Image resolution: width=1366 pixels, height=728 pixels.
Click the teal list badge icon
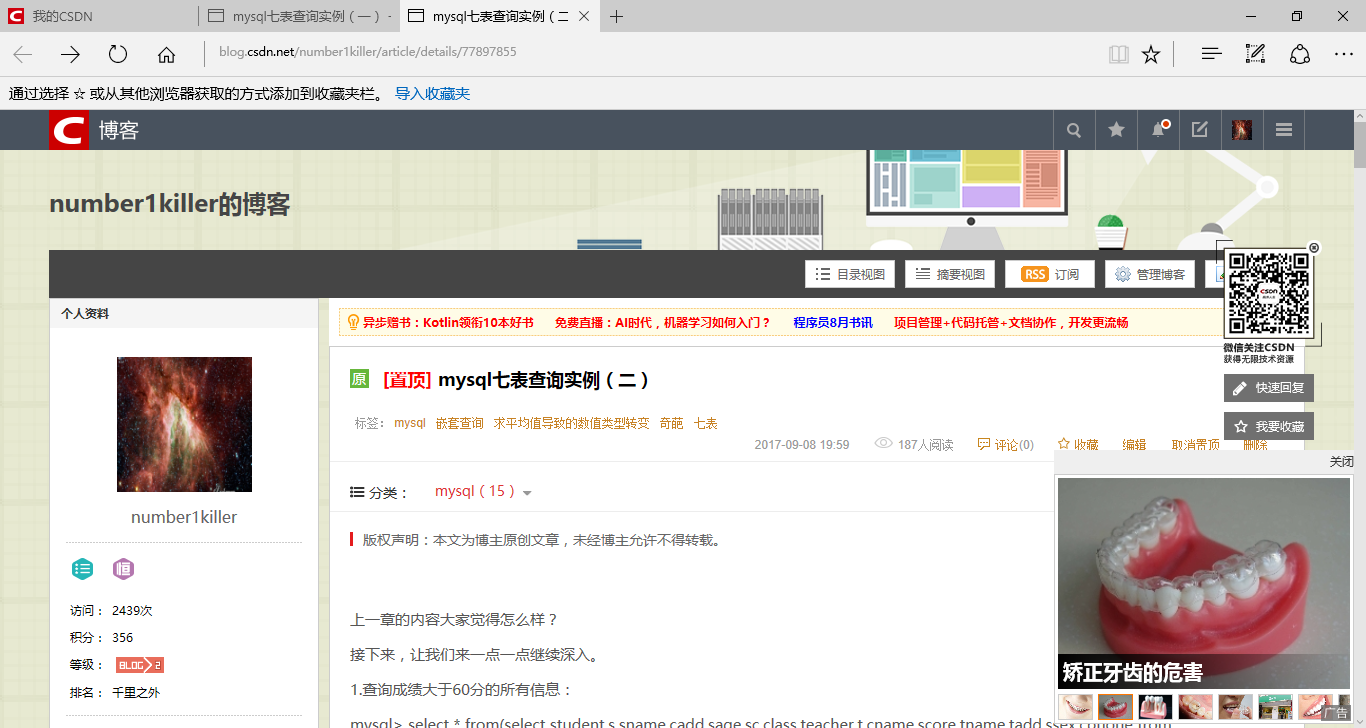coord(82,569)
